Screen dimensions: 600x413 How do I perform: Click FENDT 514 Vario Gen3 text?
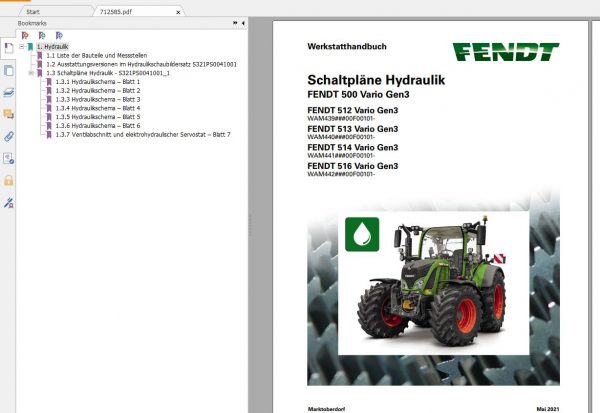pos(352,147)
